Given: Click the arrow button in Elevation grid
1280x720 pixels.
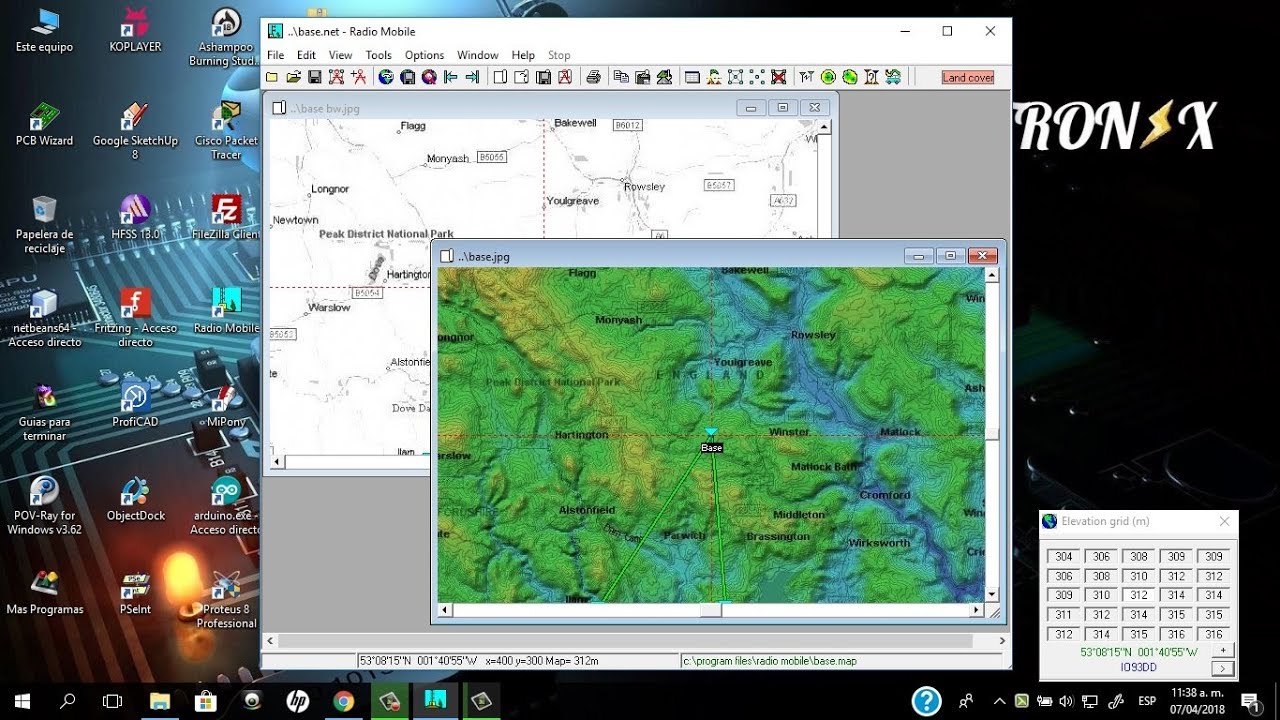Looking at the screenshot, I should (1222, 668).
